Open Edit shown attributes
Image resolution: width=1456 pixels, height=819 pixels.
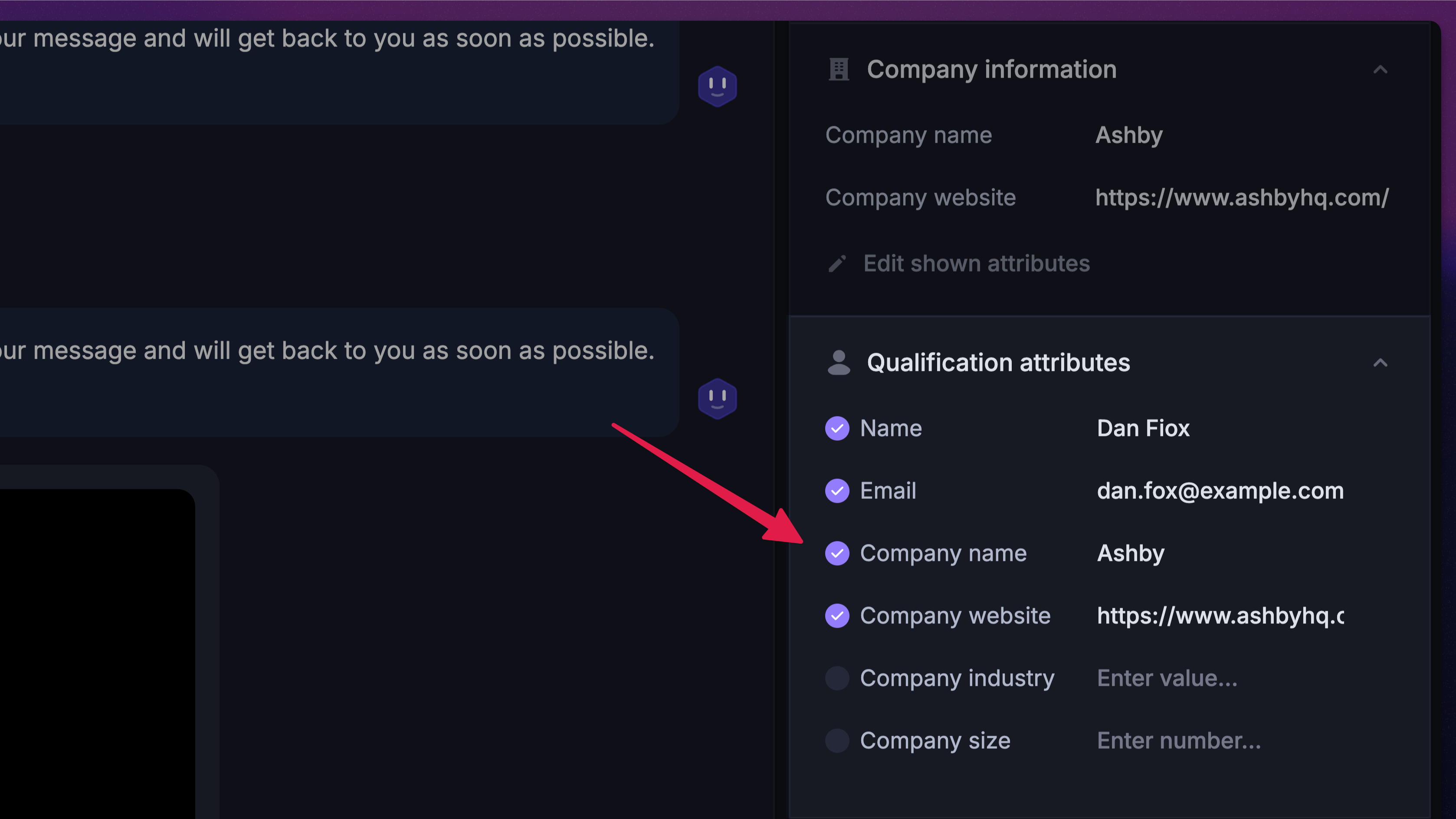[976, 263]
